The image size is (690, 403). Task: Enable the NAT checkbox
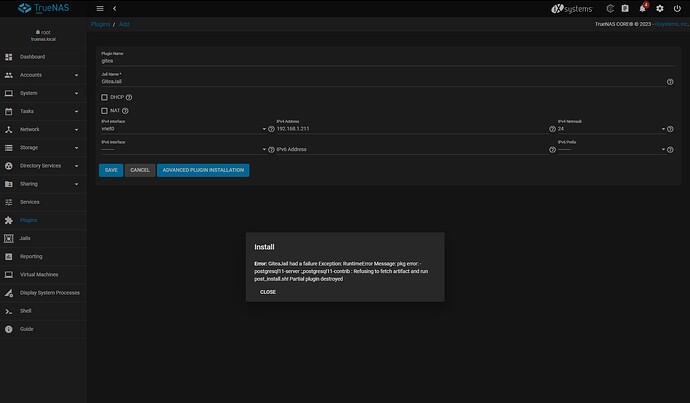pos(104,110)
